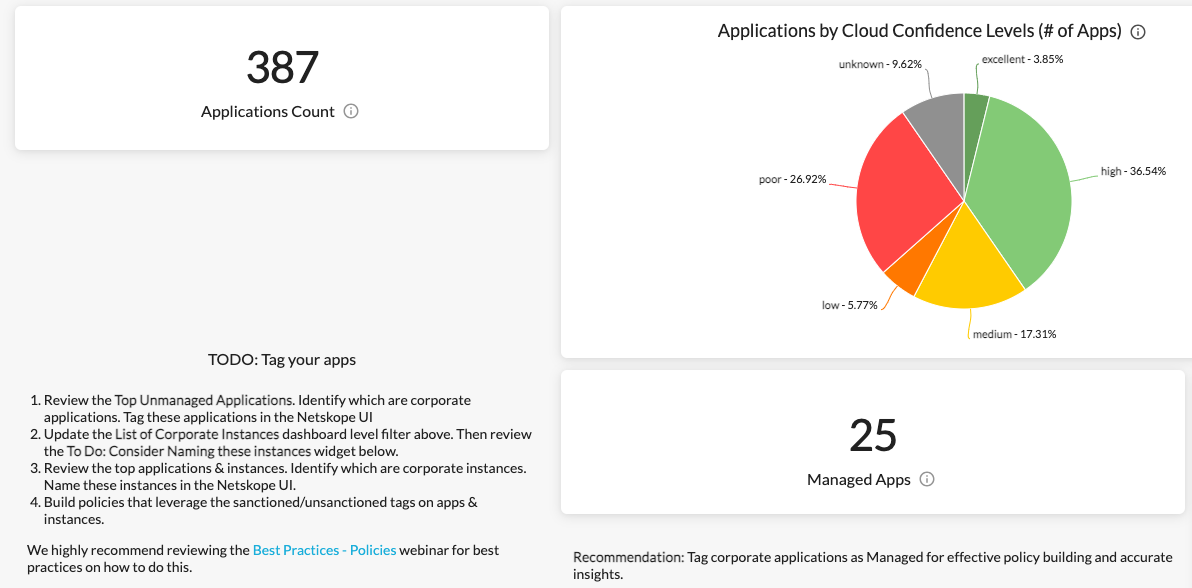Click the 387 applications count value
This screenshot has height=588, width=1192.
pyautogui.click(x=282, y=67)
